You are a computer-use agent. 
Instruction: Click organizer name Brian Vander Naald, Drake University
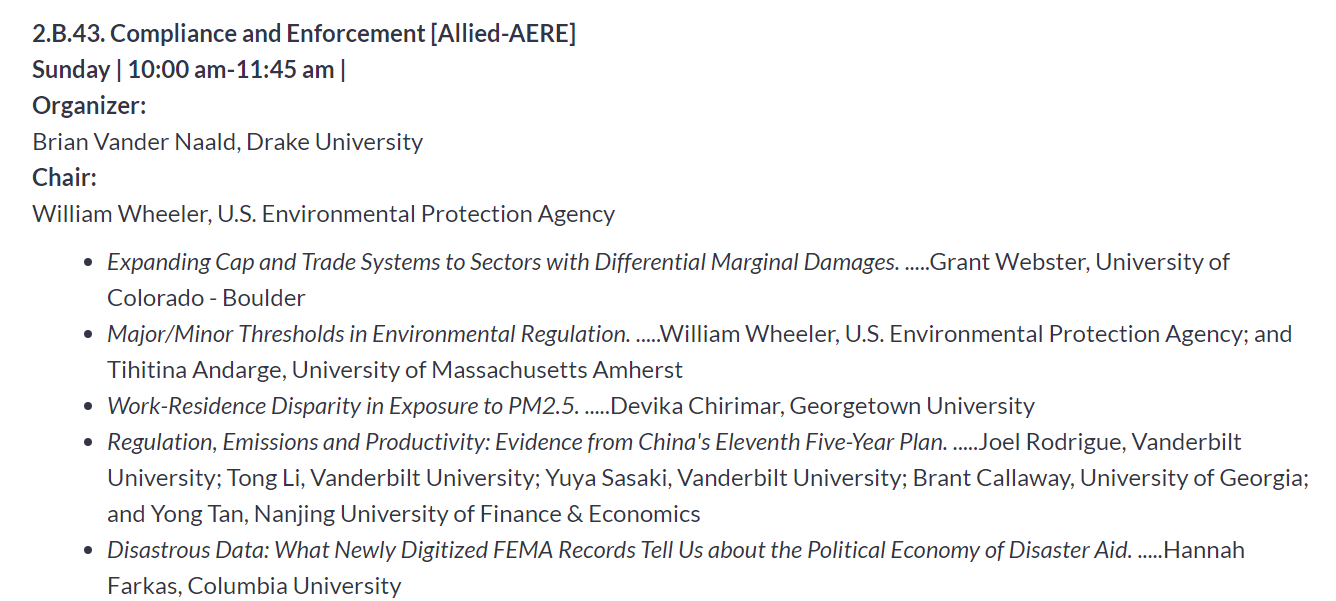(x=227, y=141)
